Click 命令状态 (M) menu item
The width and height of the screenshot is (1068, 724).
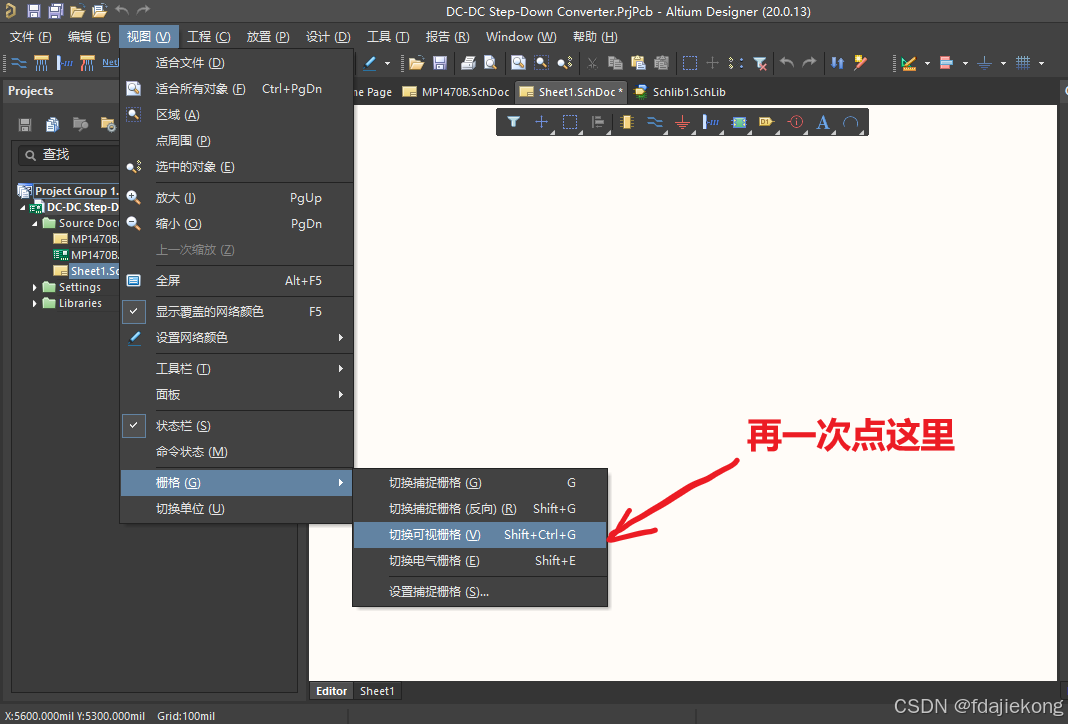(x=236, y=452)
